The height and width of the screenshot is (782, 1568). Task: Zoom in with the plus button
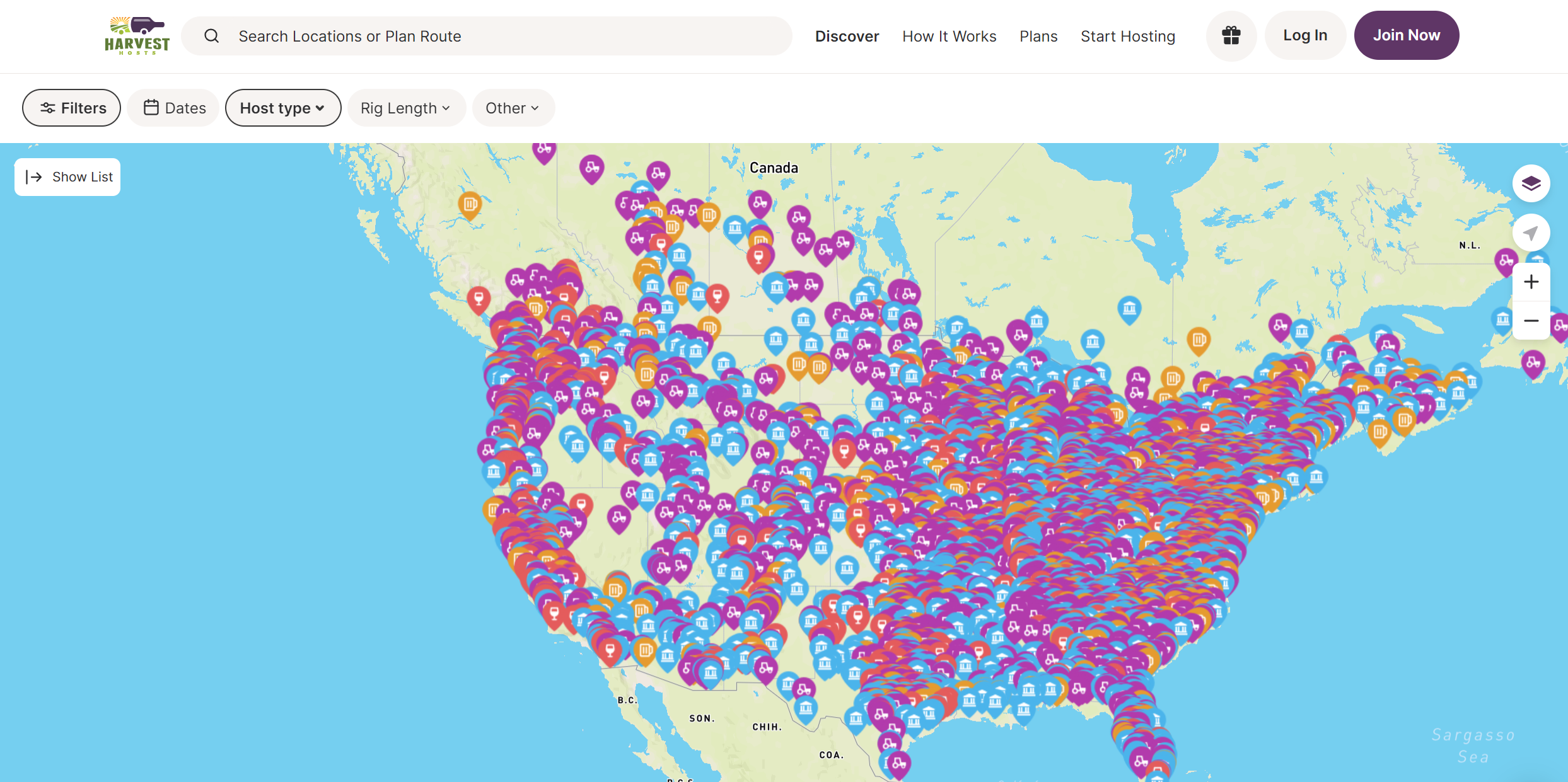click(x=1531, y=282)
